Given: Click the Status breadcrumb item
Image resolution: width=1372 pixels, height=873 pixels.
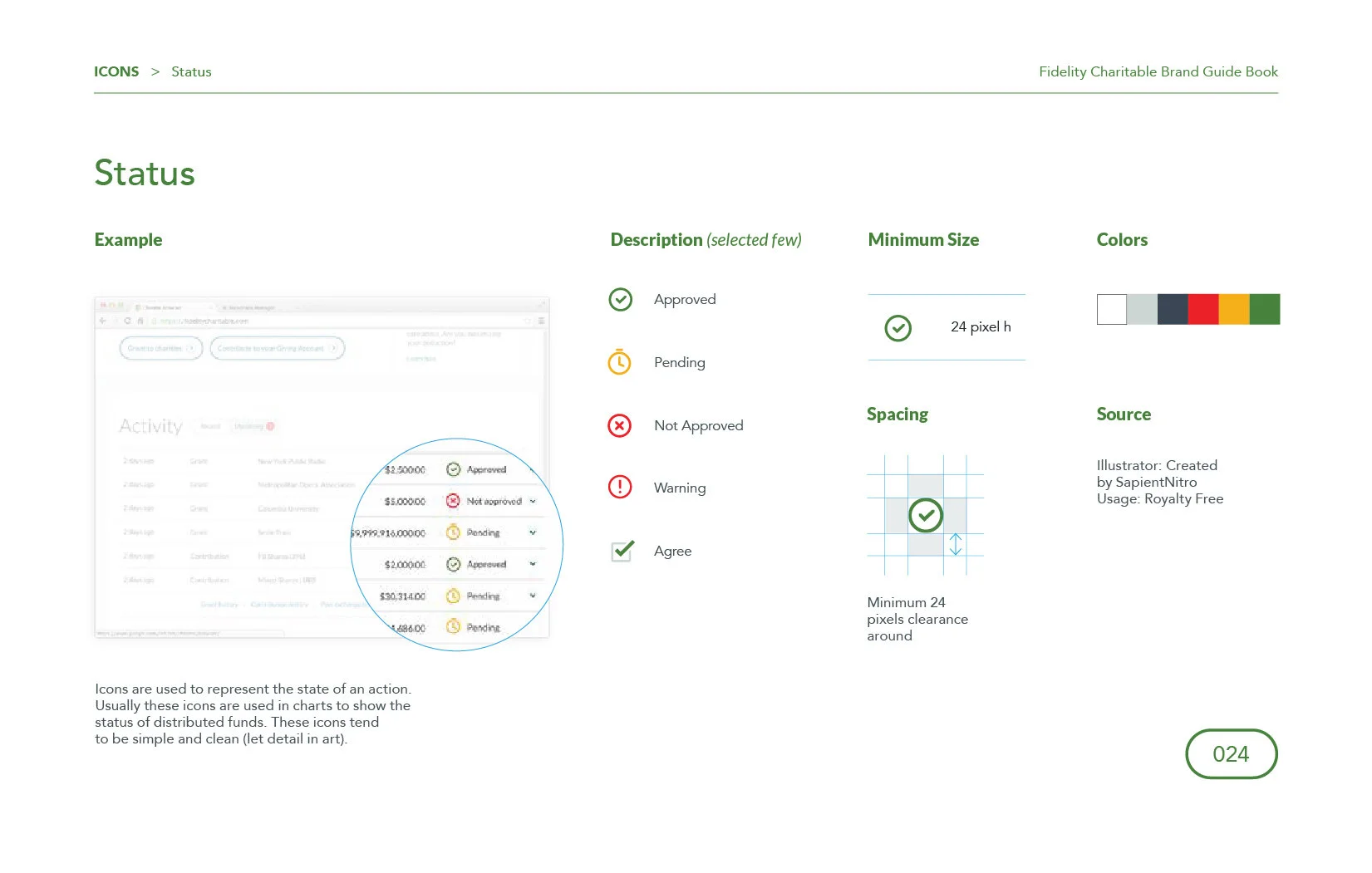Looking at the screenshot, I should (x=191, y=71).
